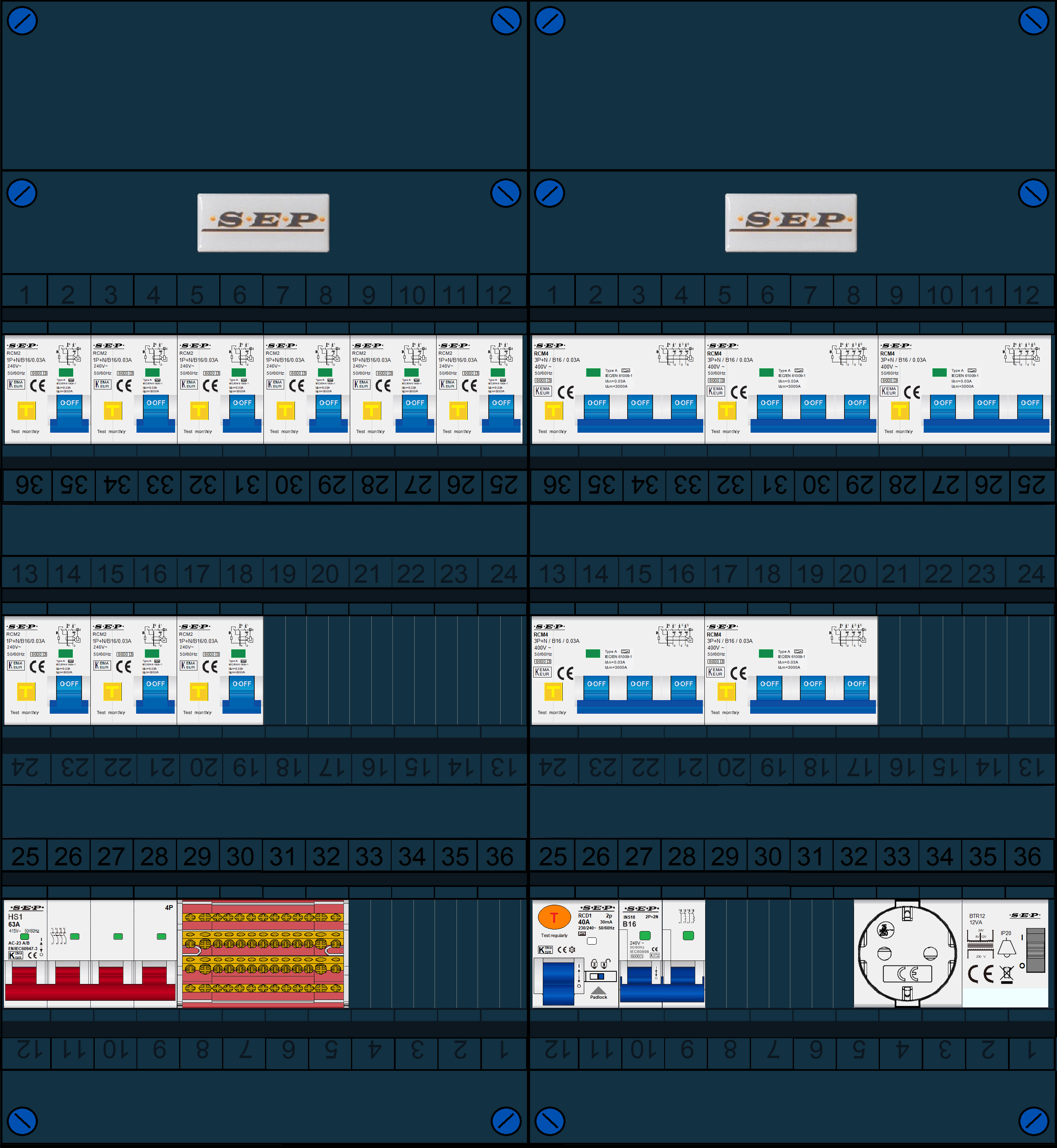Click position number '24' on right panel's middle strip
The image size is (1057, 1148).
pyautogui.click(x=1031, y=574)
